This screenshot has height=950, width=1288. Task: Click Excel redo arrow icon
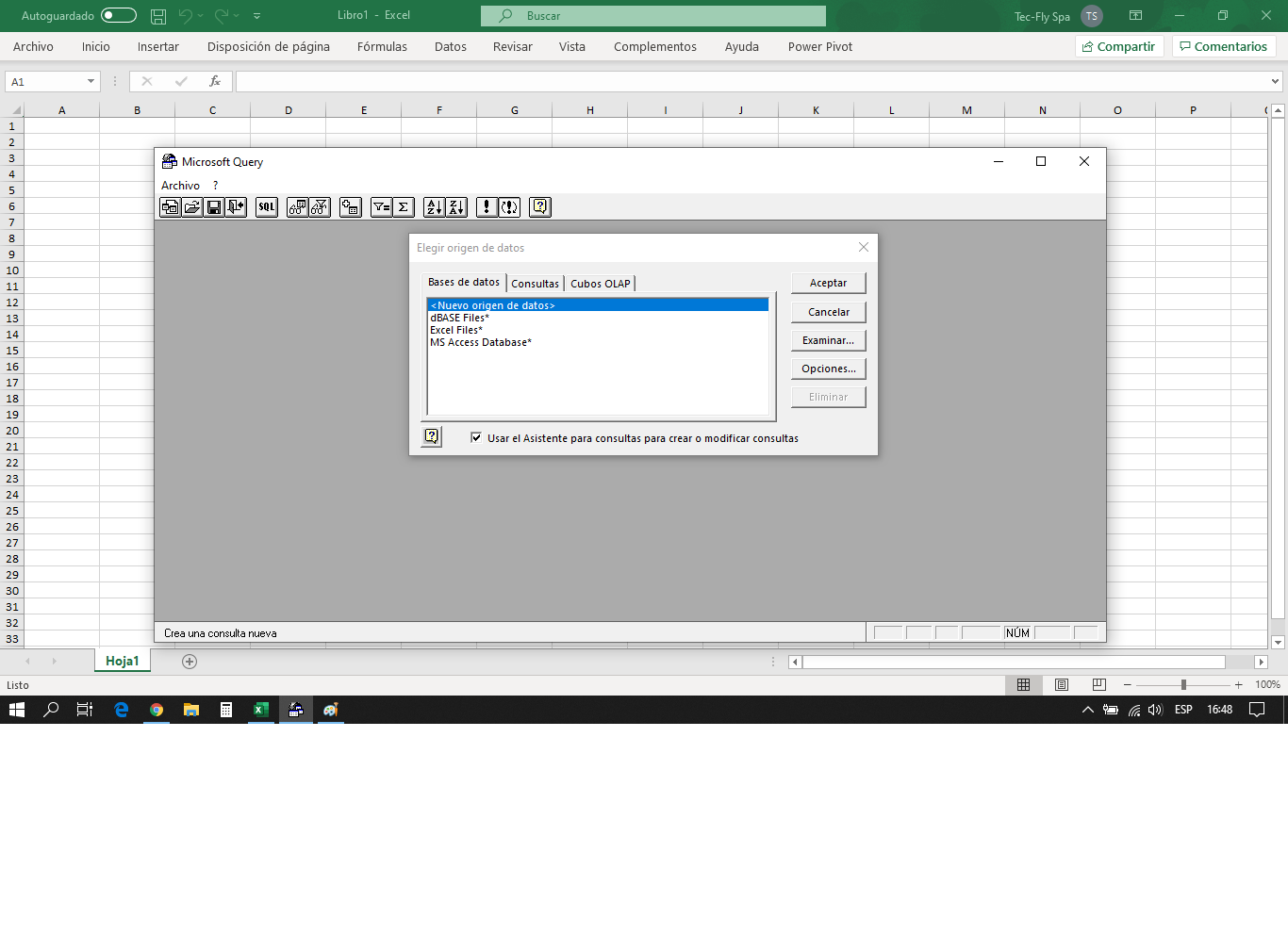tap(222, 16)
